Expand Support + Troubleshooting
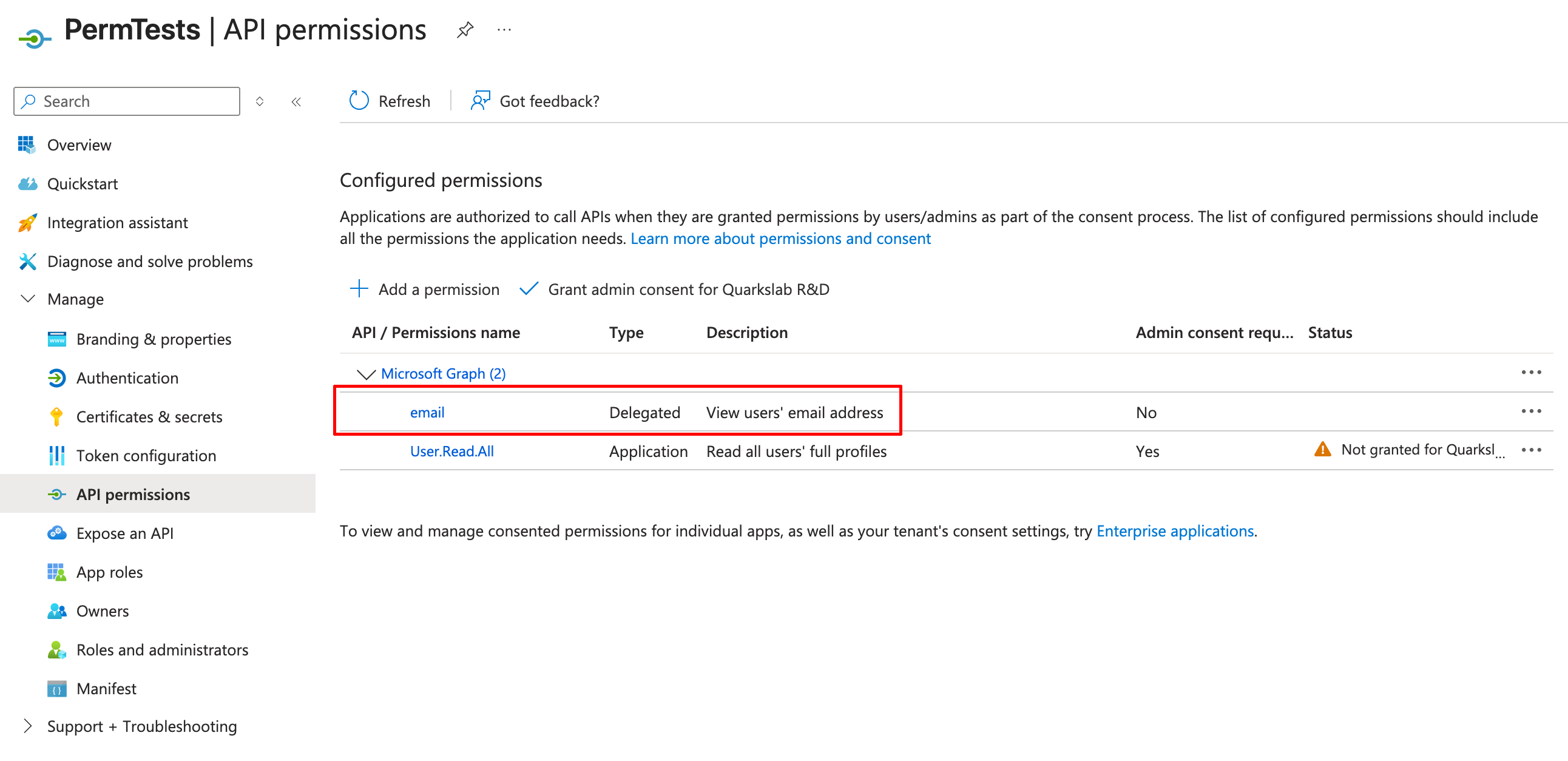 (x=28, y=726)
